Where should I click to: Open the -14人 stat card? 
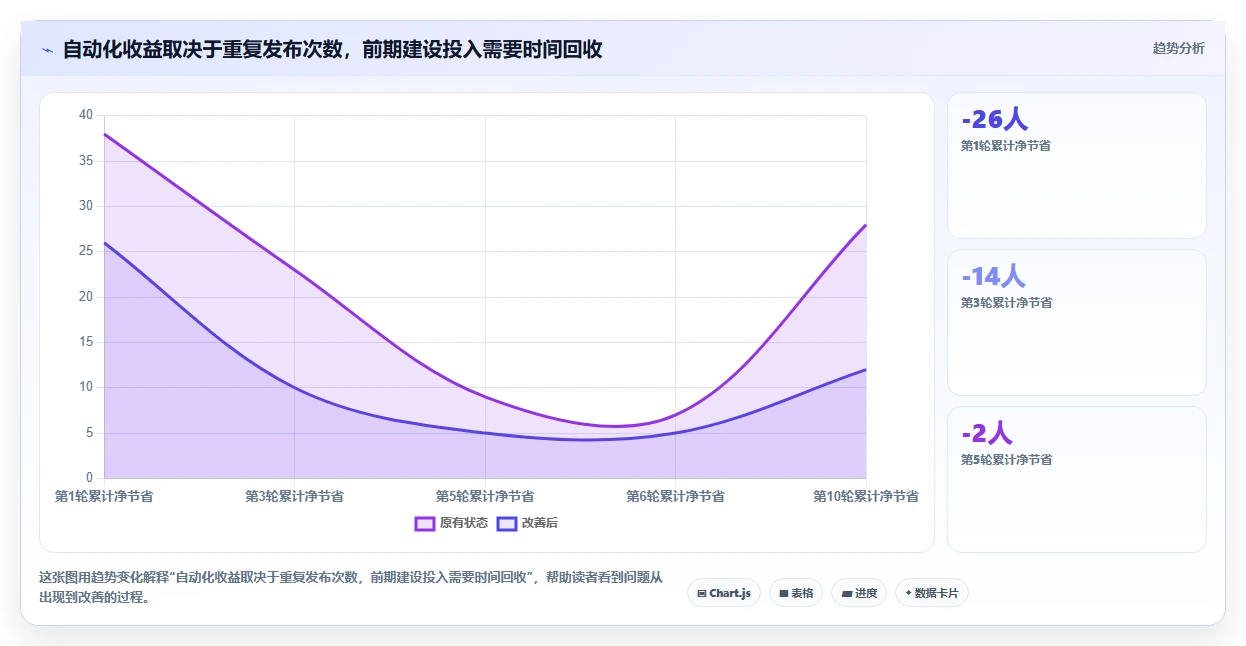click(x=1077, y=322)
